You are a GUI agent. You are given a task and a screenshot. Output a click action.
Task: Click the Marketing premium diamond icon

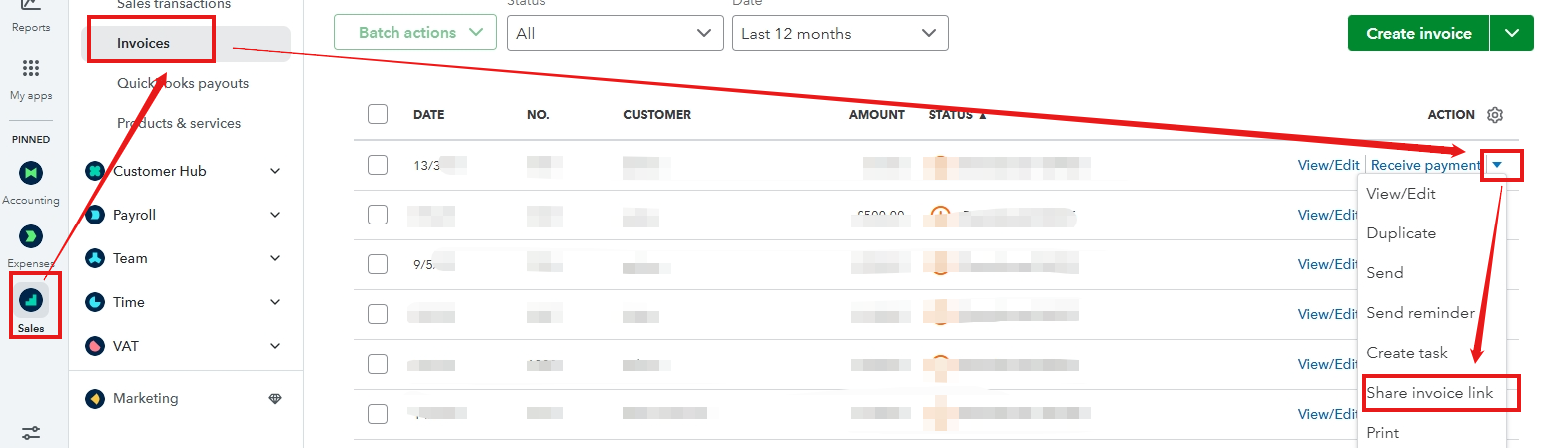275,398
